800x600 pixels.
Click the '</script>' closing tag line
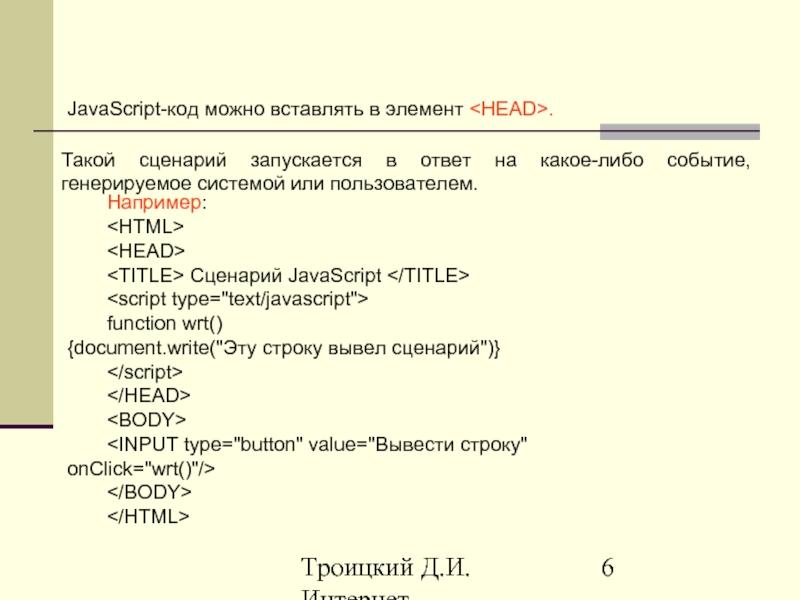(x=144, y=372)
